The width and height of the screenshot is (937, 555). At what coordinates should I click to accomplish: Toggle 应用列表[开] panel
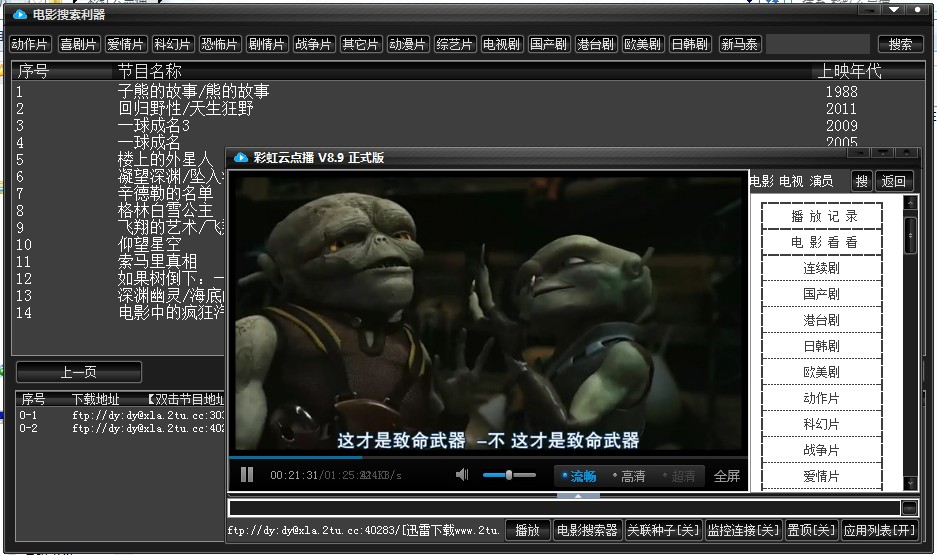tap(879, 530)
